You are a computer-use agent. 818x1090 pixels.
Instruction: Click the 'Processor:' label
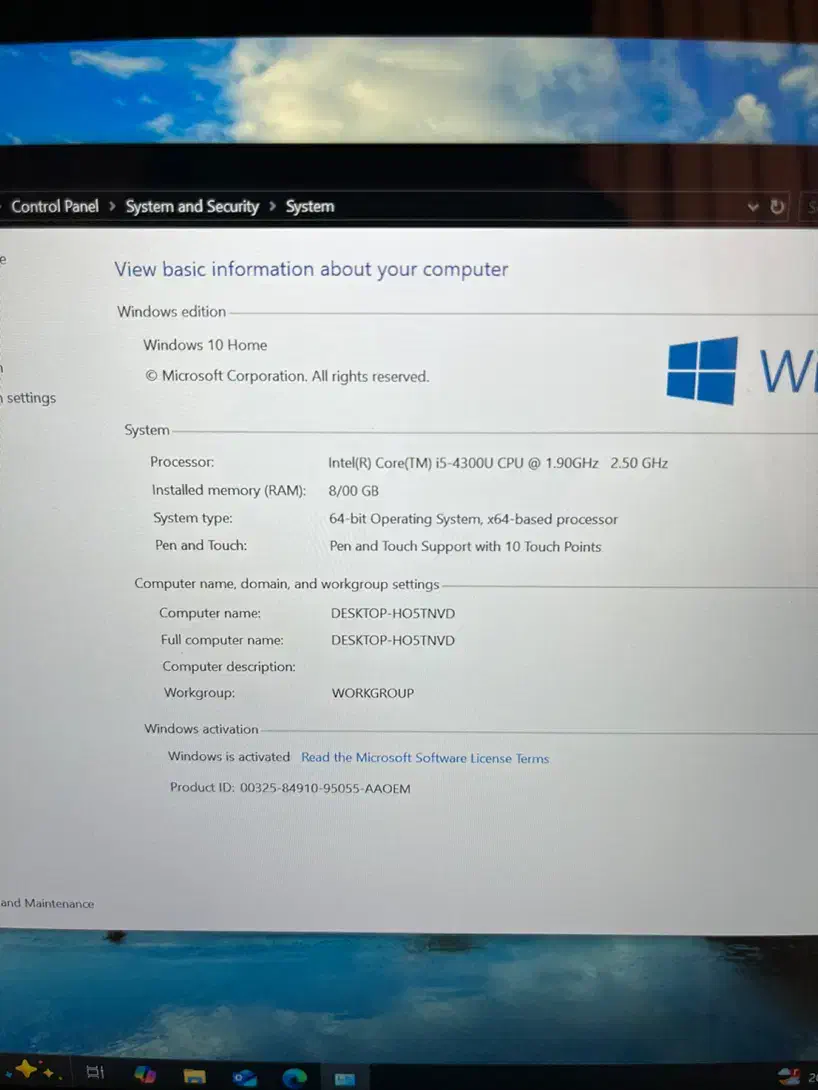[181, 462]
